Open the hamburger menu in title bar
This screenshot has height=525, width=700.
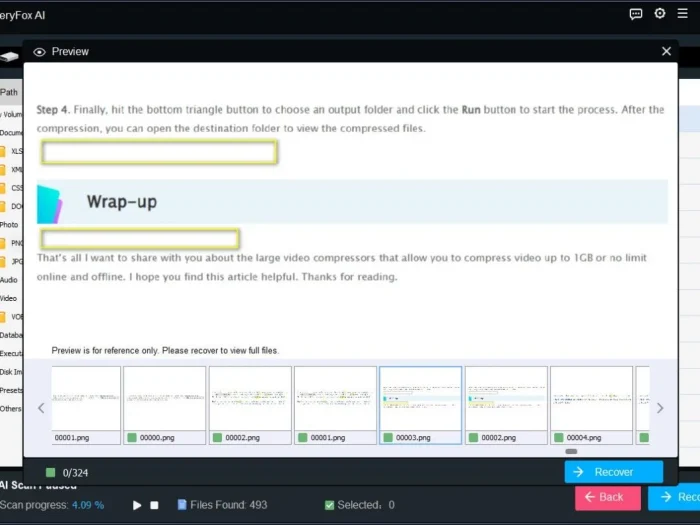pyautogui.click(x=683, y=14)
